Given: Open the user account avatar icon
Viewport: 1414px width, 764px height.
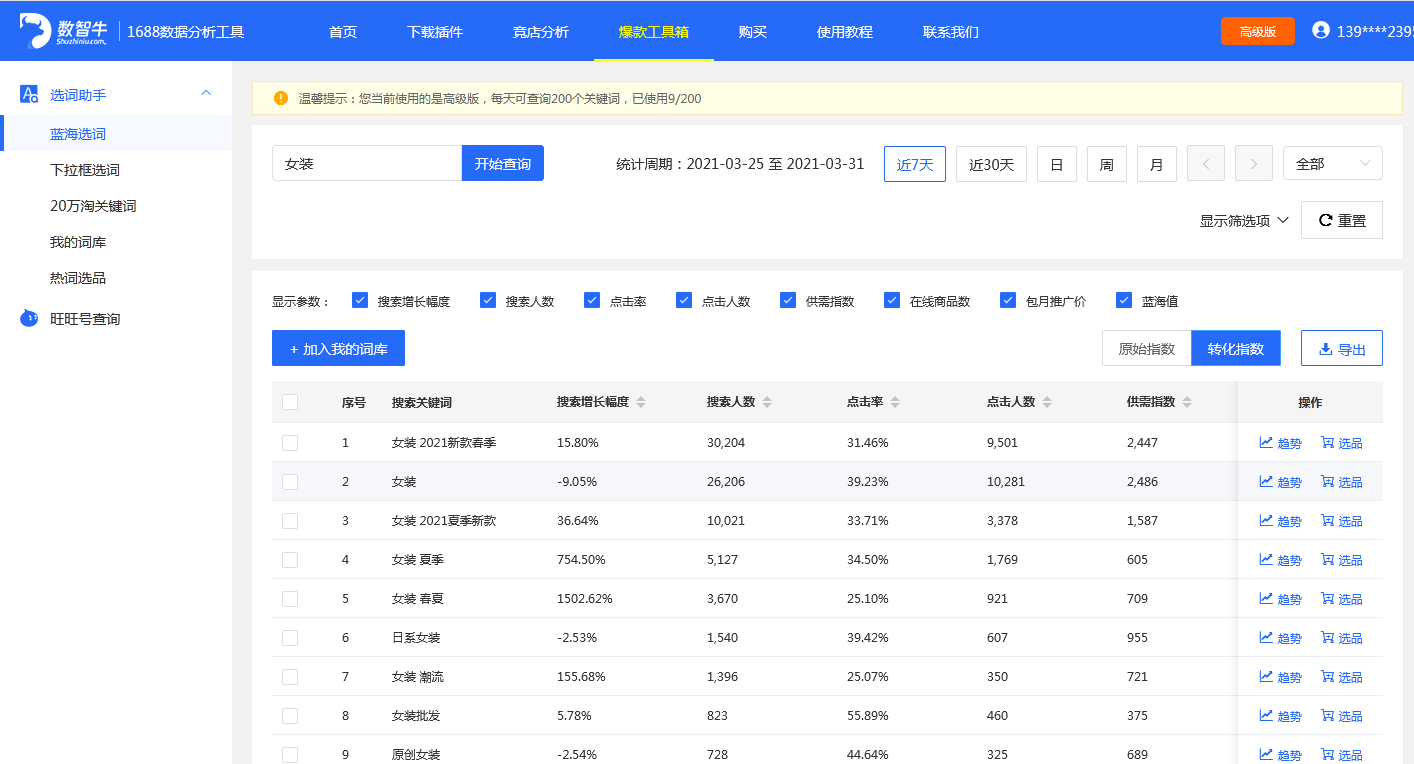Looking at the screenshot, I should (1321, 31).
